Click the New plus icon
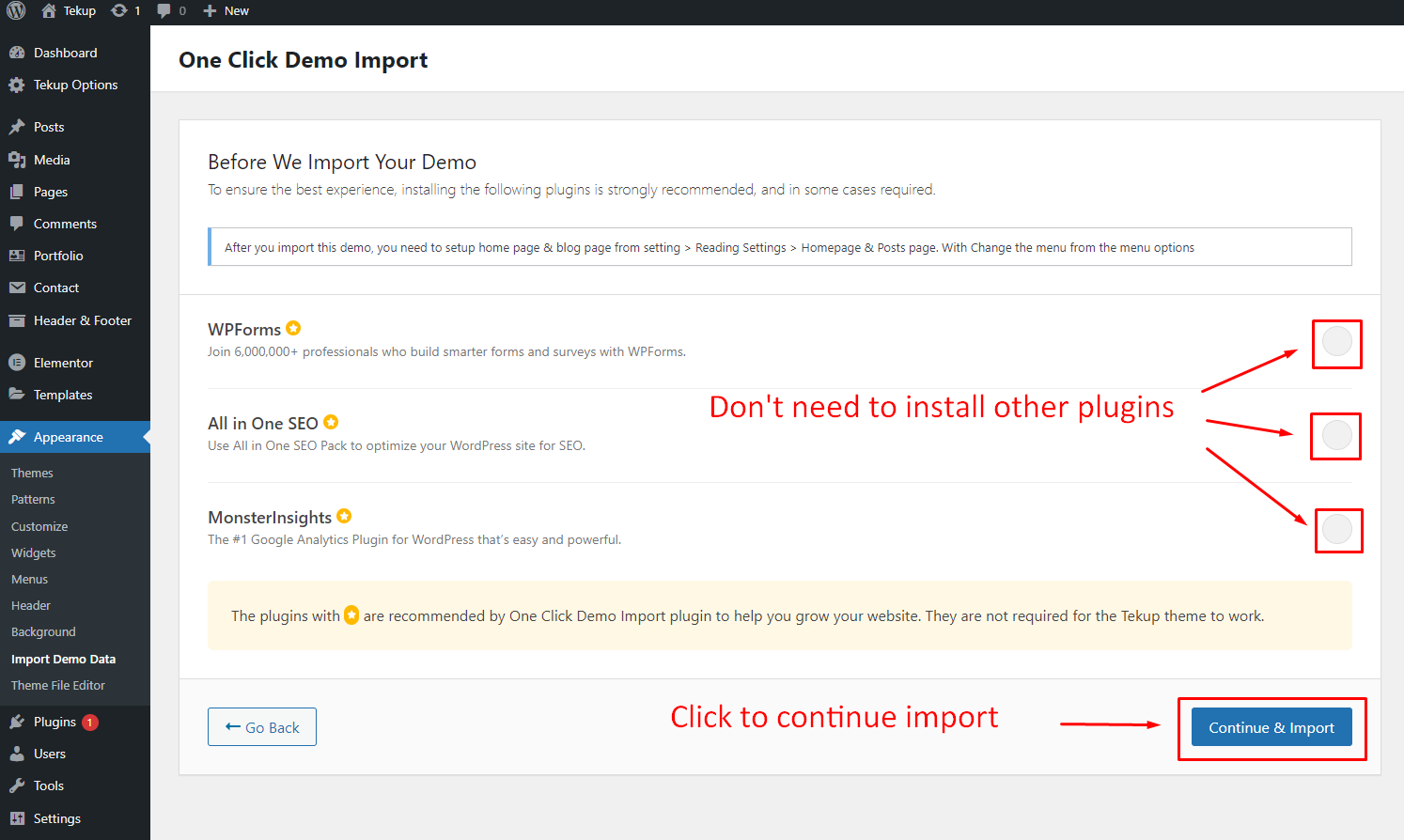Image resolution: width=1404 pixels, height=840 pixels. [210, 11]
